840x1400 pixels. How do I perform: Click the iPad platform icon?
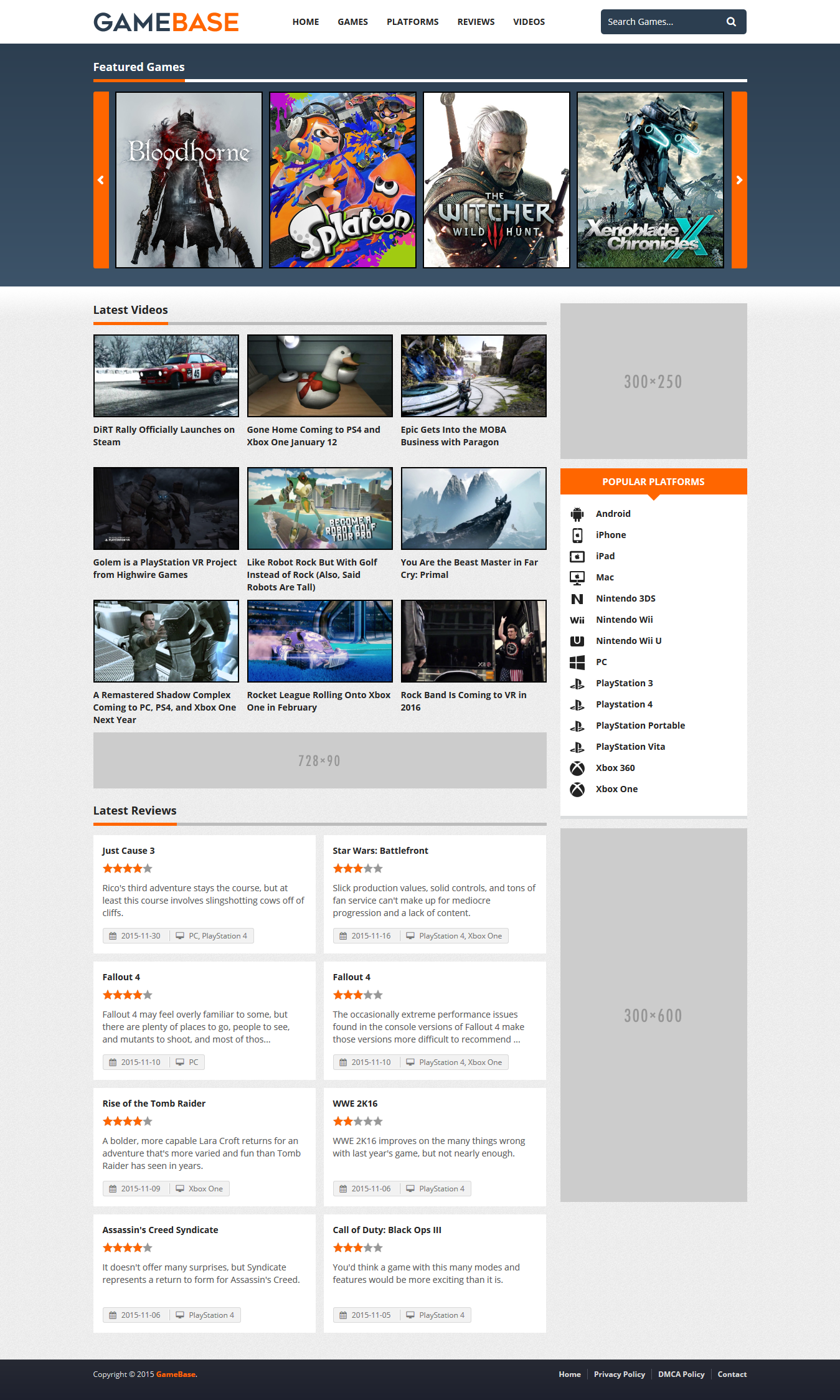tap(577, 556)
